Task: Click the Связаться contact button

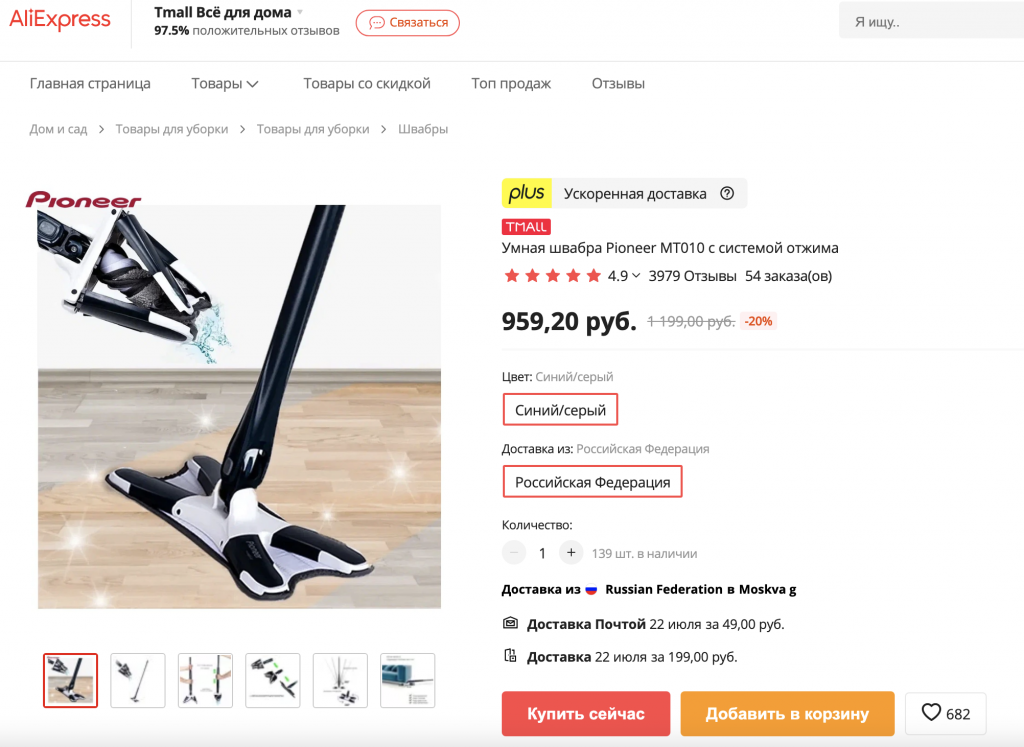Action: [x=408, y=23]
